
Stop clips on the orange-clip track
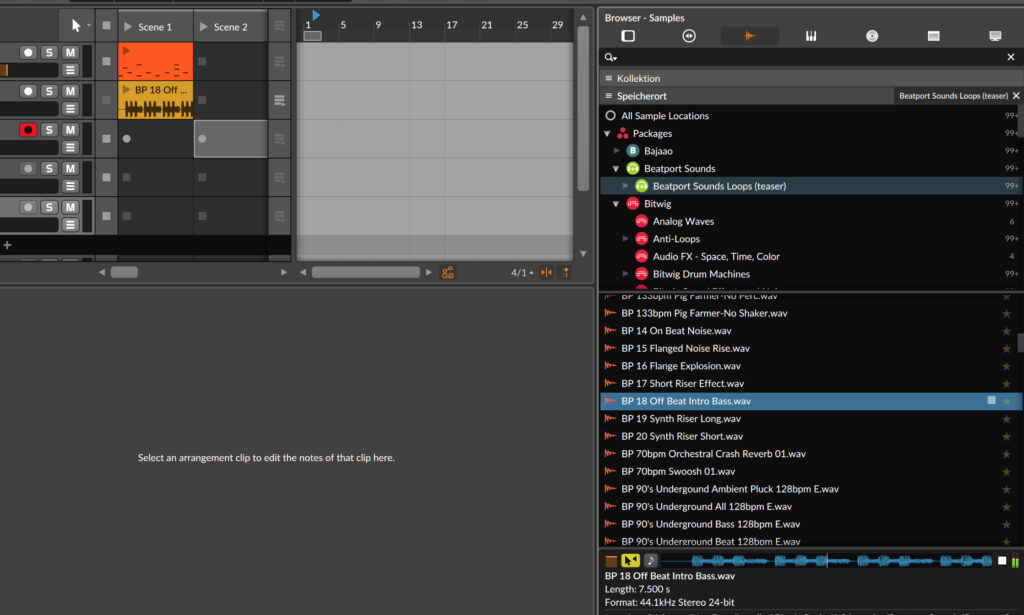click(106, 61)
